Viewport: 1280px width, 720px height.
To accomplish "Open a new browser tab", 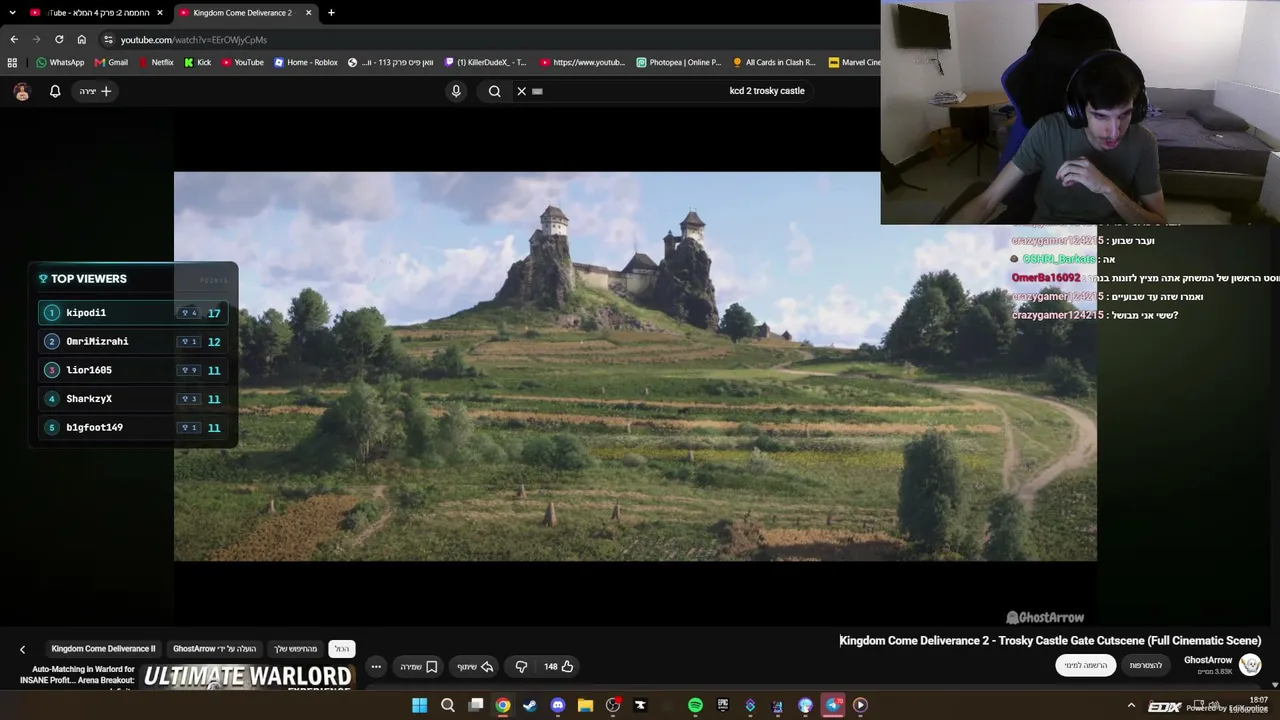I will coord(331,13).
